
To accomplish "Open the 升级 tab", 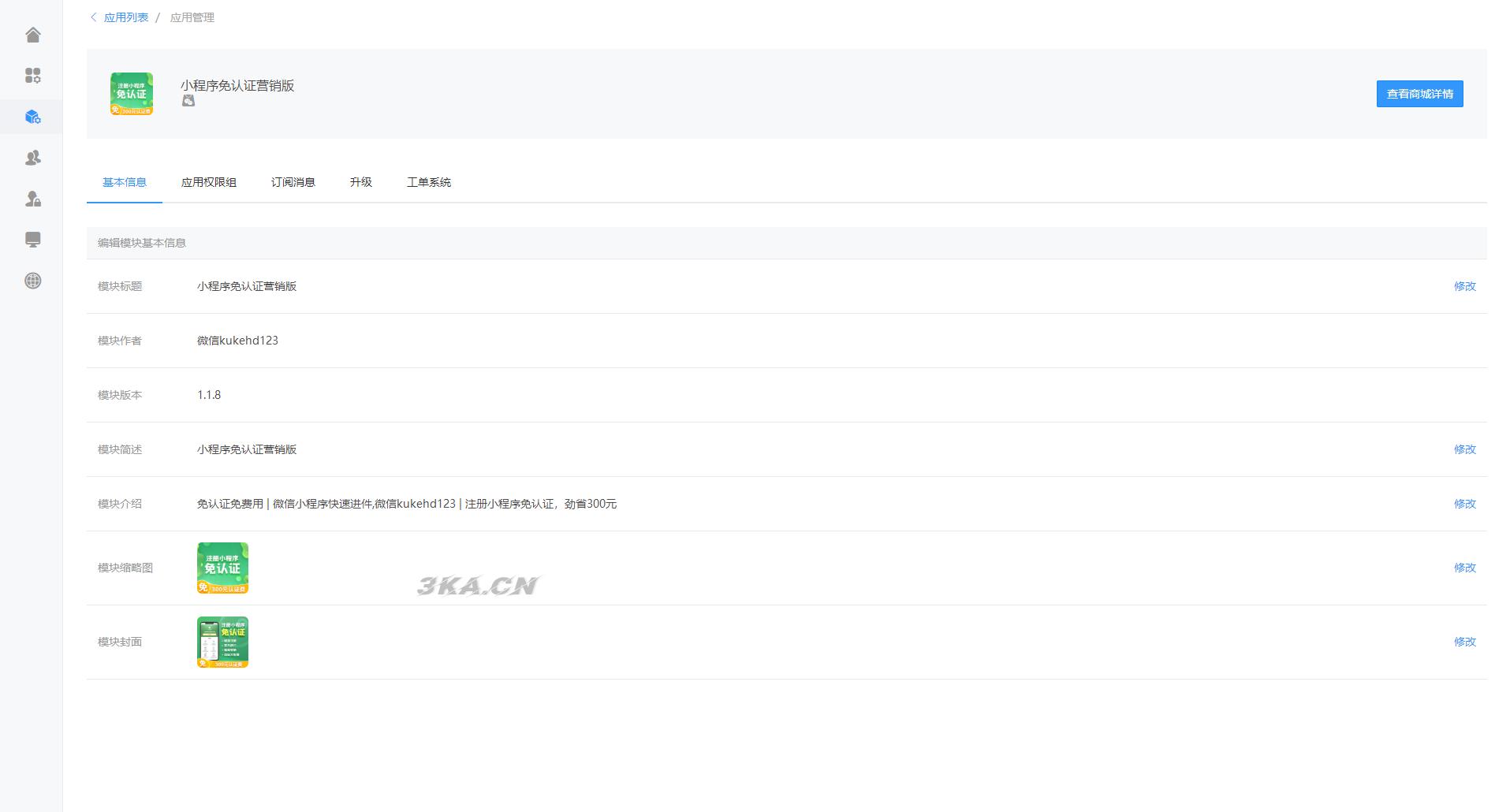I will coord(361,182).
